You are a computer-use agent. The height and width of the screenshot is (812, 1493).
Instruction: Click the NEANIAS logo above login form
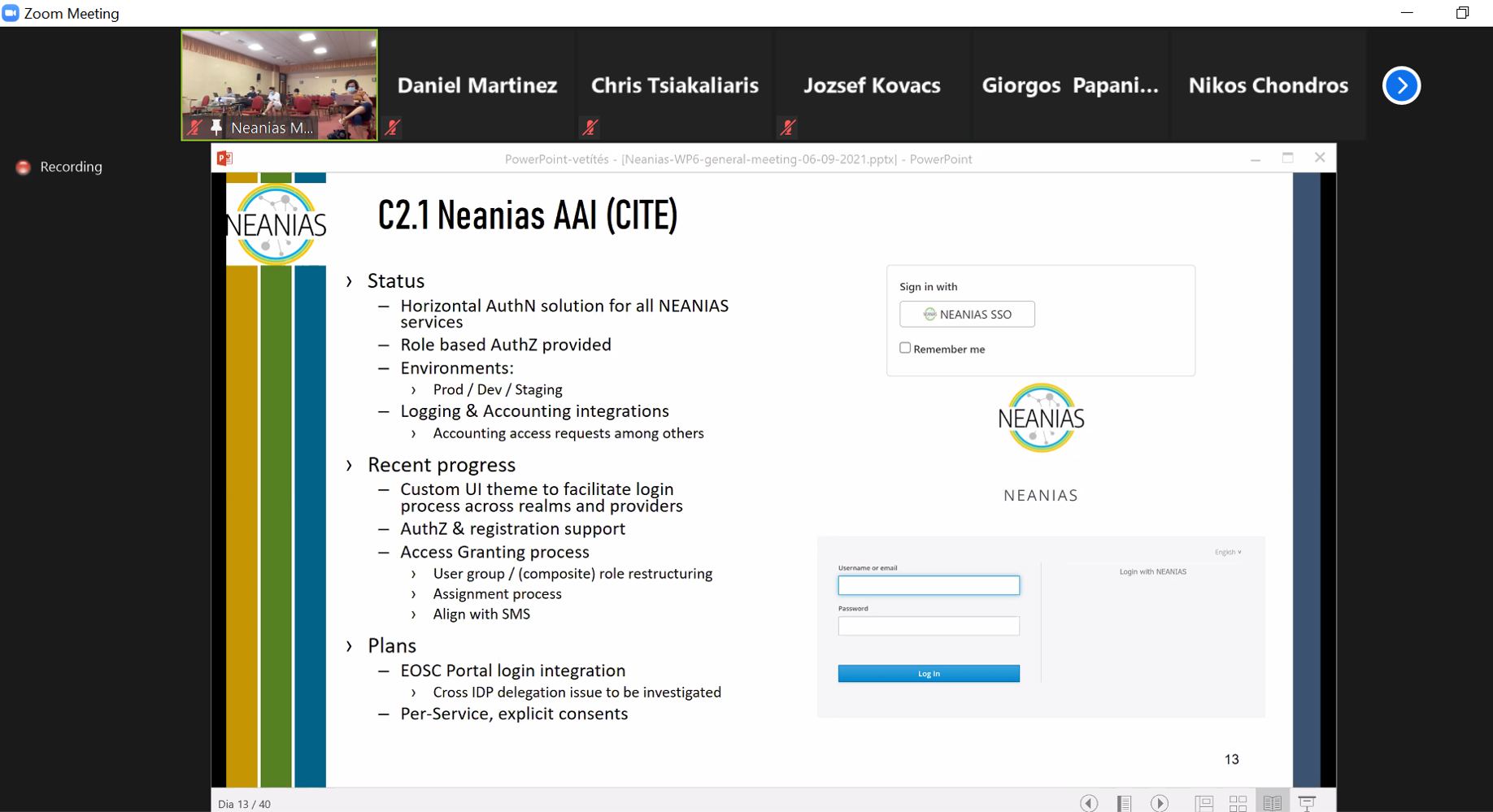(x=1041, y=418)
